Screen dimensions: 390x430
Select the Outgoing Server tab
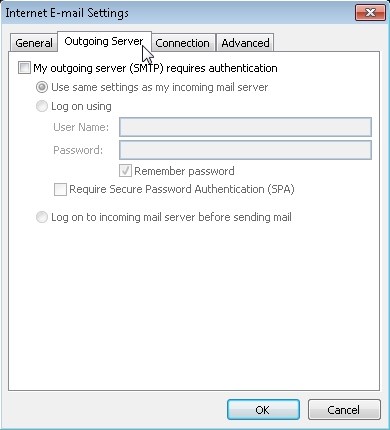tap(104, 42)
